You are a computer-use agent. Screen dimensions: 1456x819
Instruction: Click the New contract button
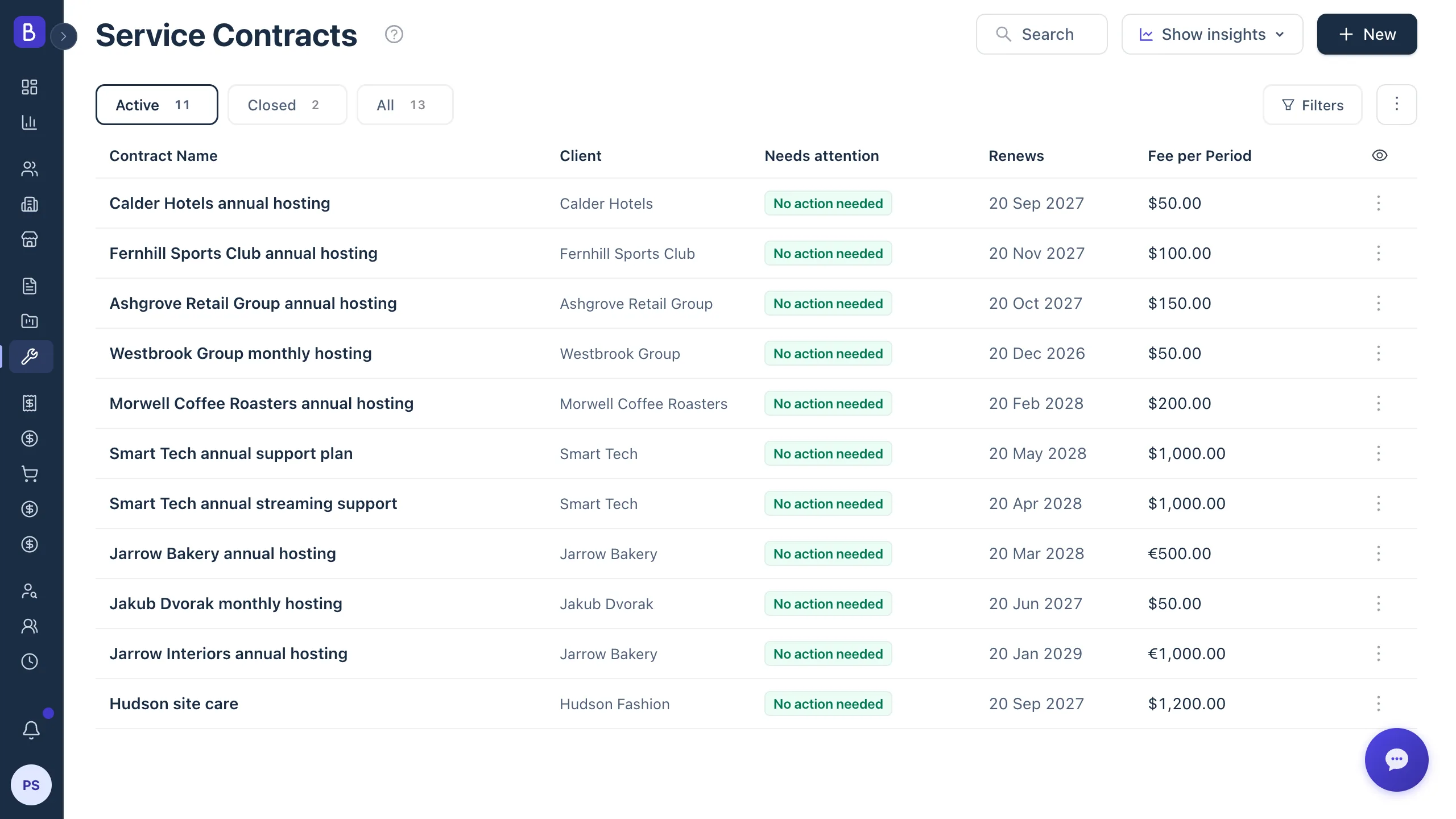[x=1367, y=34]
